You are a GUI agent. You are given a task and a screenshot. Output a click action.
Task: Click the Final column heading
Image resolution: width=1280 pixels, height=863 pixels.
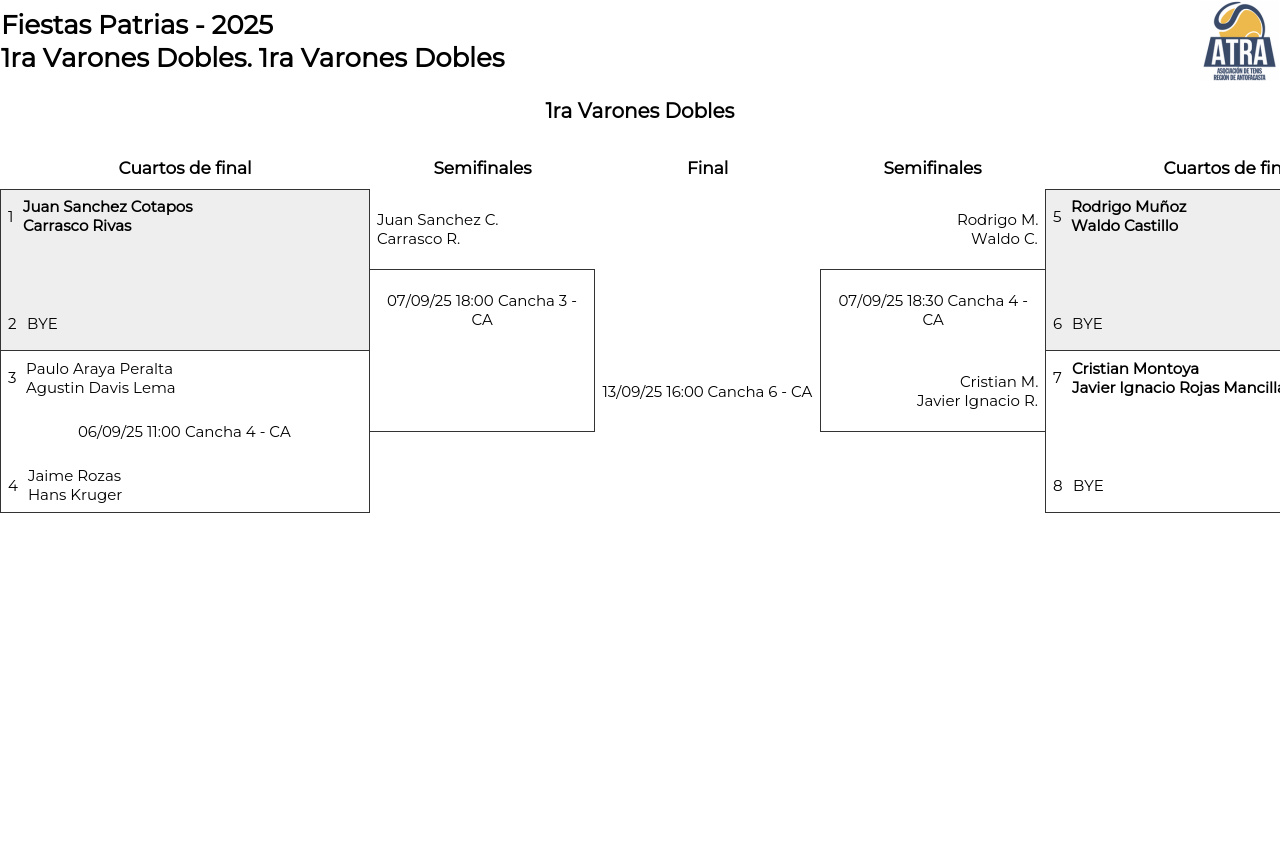coord(707,168)
